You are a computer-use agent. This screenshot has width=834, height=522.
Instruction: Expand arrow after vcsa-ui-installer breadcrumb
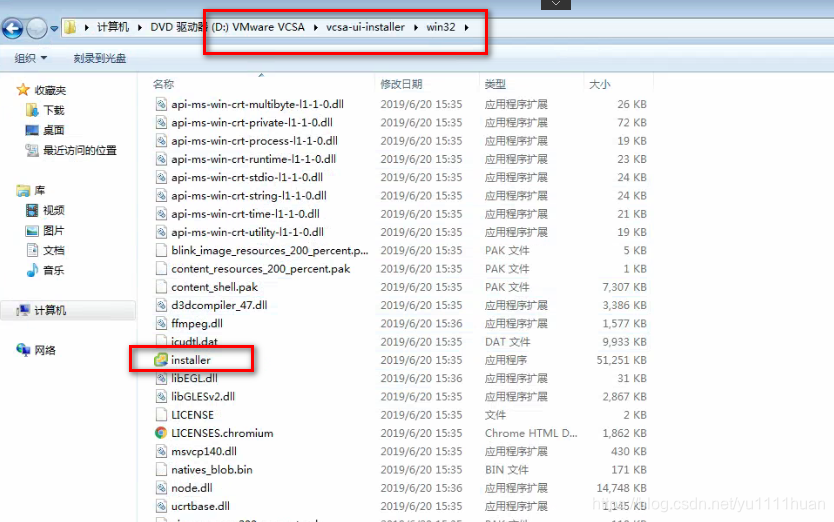point(416,27)
